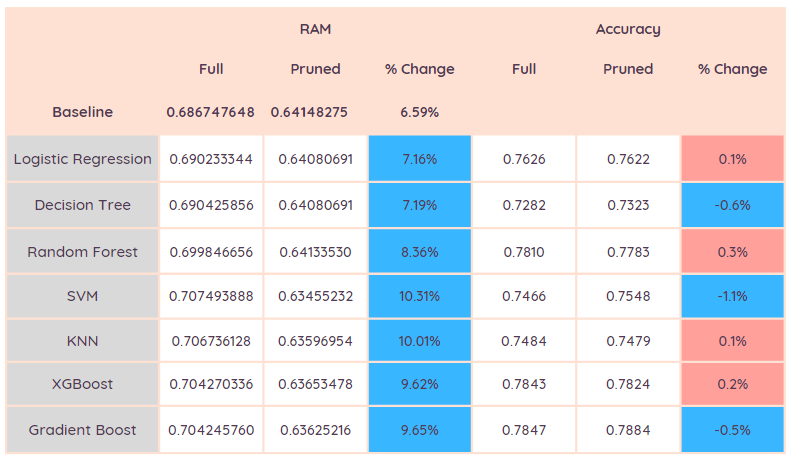Select the SVM row label cell
The height and width of the screenshot is (459, 789).
click(82, 297)
